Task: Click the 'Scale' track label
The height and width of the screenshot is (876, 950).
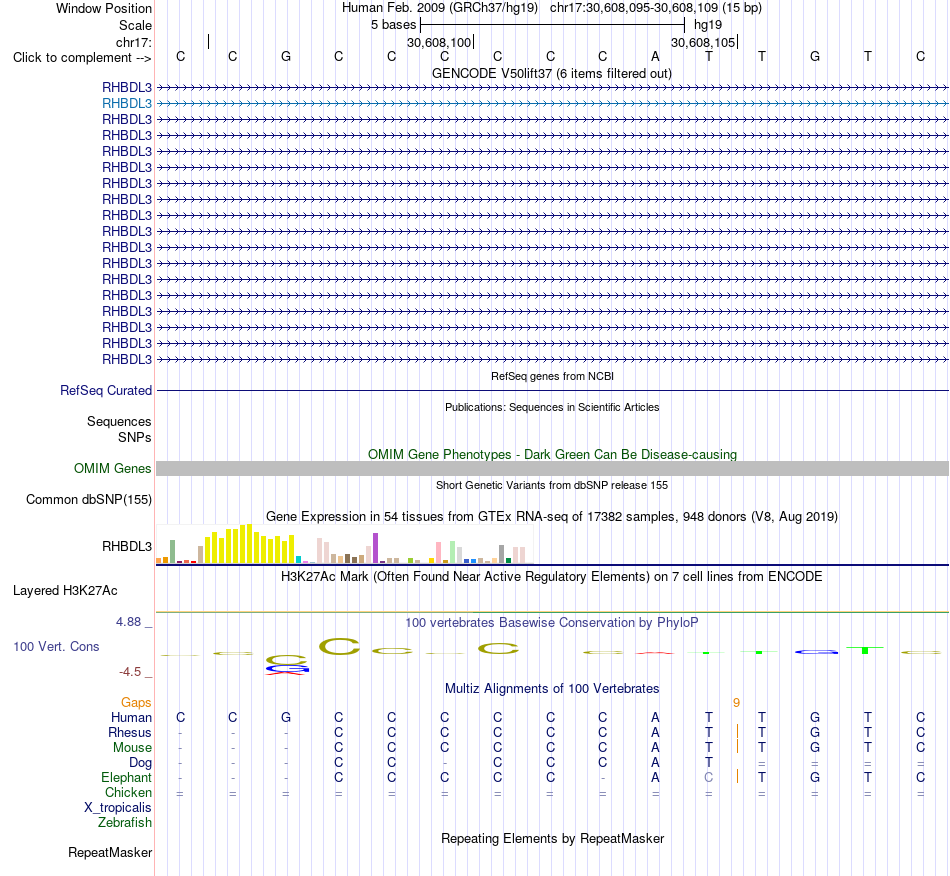Action: 135,25
